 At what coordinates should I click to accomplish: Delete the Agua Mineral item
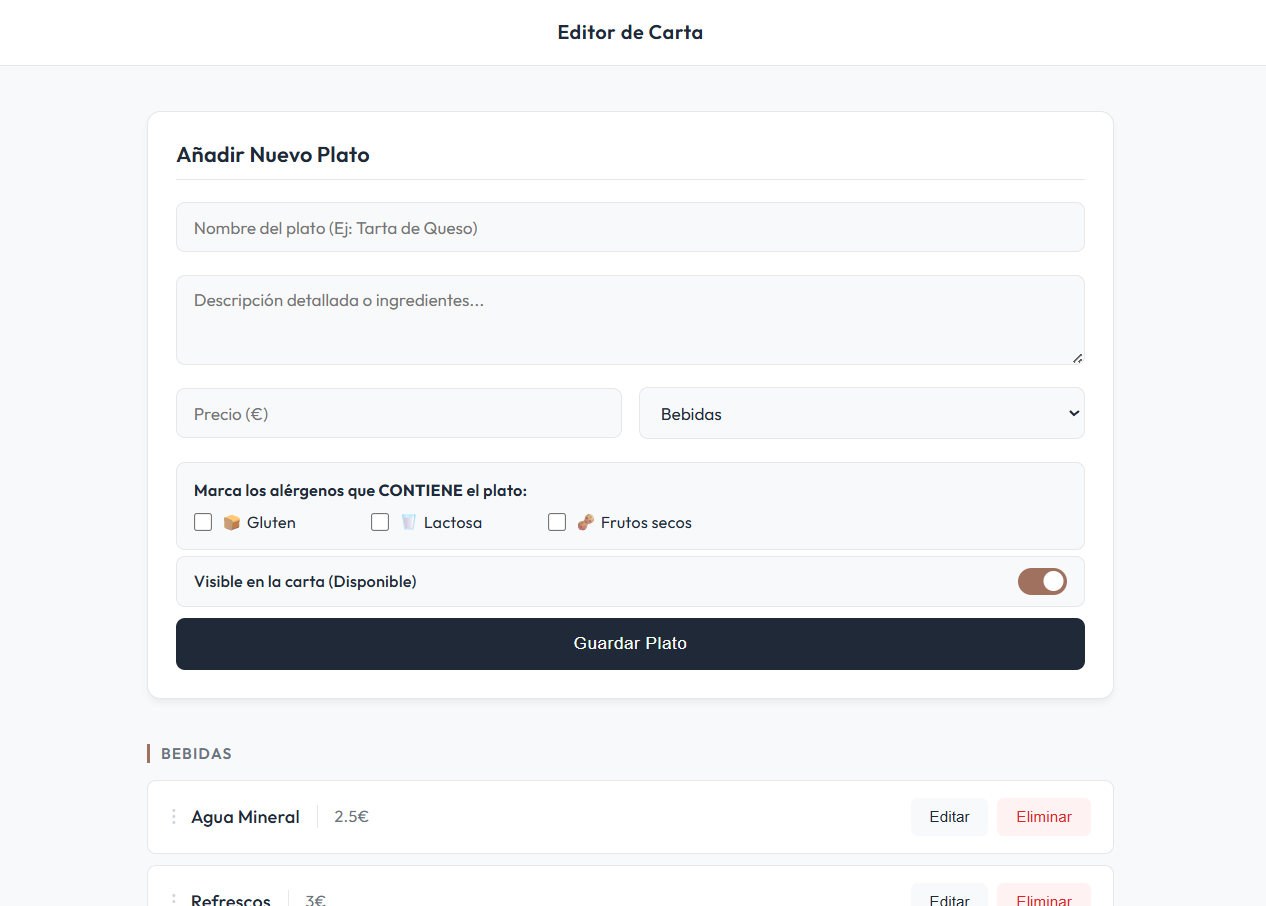pyautogui.click(x=1043, y=817)
